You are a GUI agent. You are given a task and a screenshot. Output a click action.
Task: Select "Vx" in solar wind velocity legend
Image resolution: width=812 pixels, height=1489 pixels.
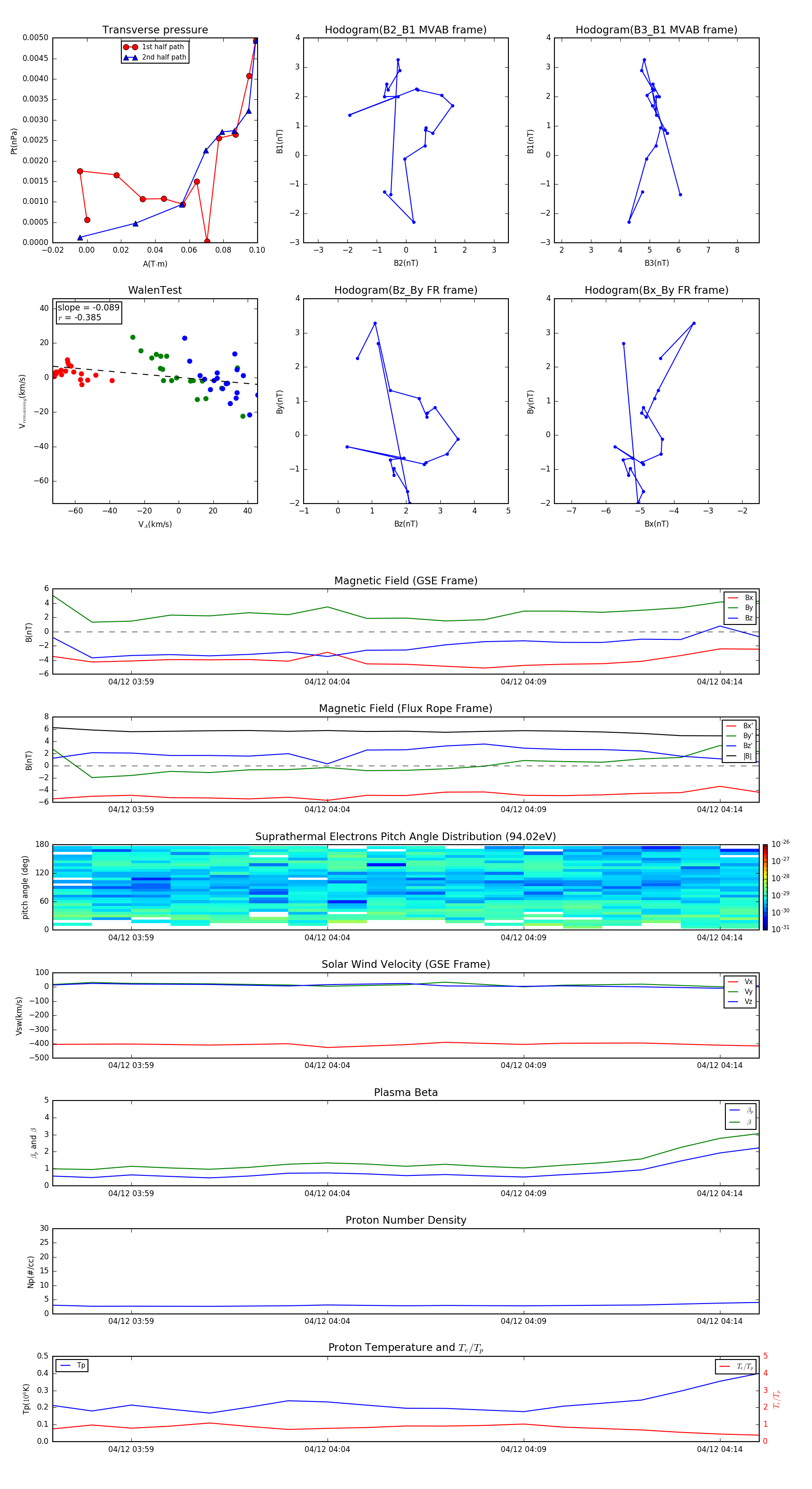point(741,981)
